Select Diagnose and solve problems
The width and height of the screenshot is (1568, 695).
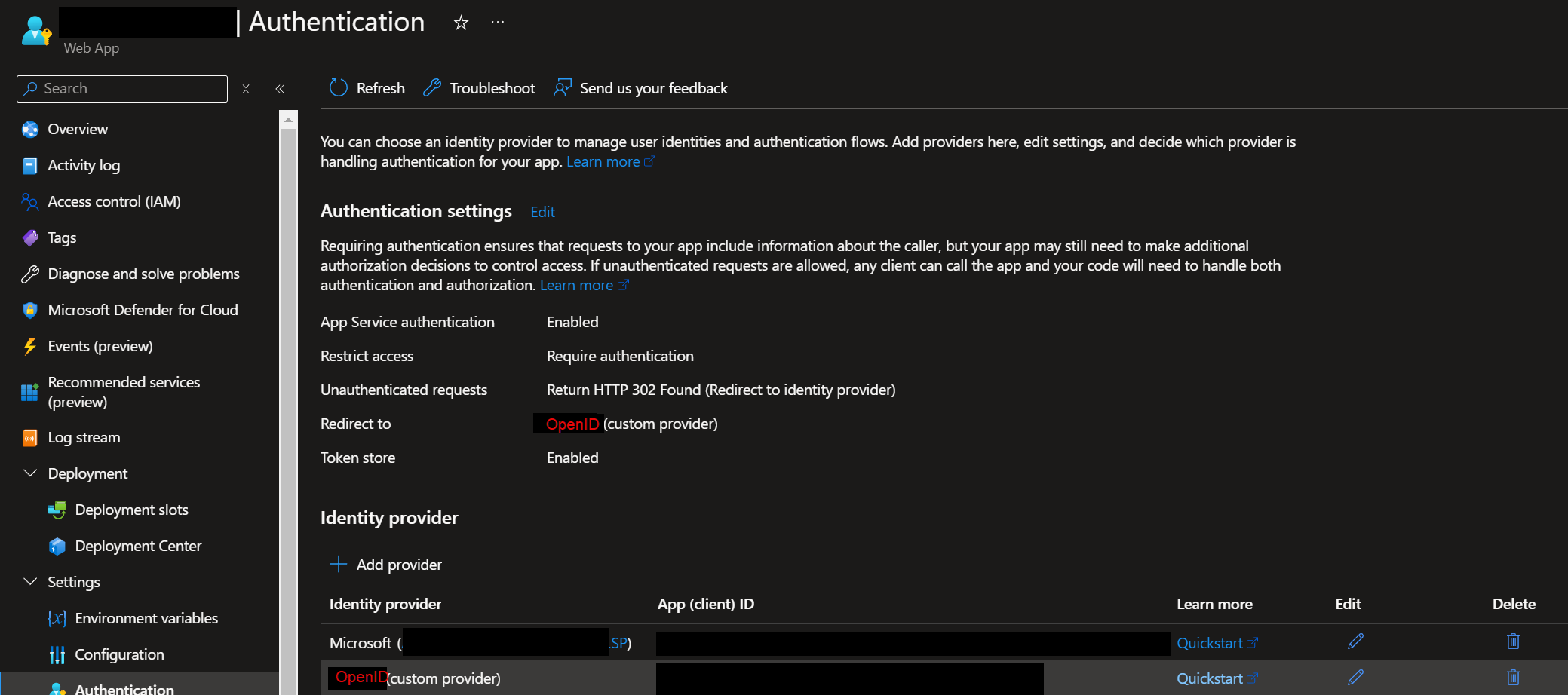click(143, 274)
